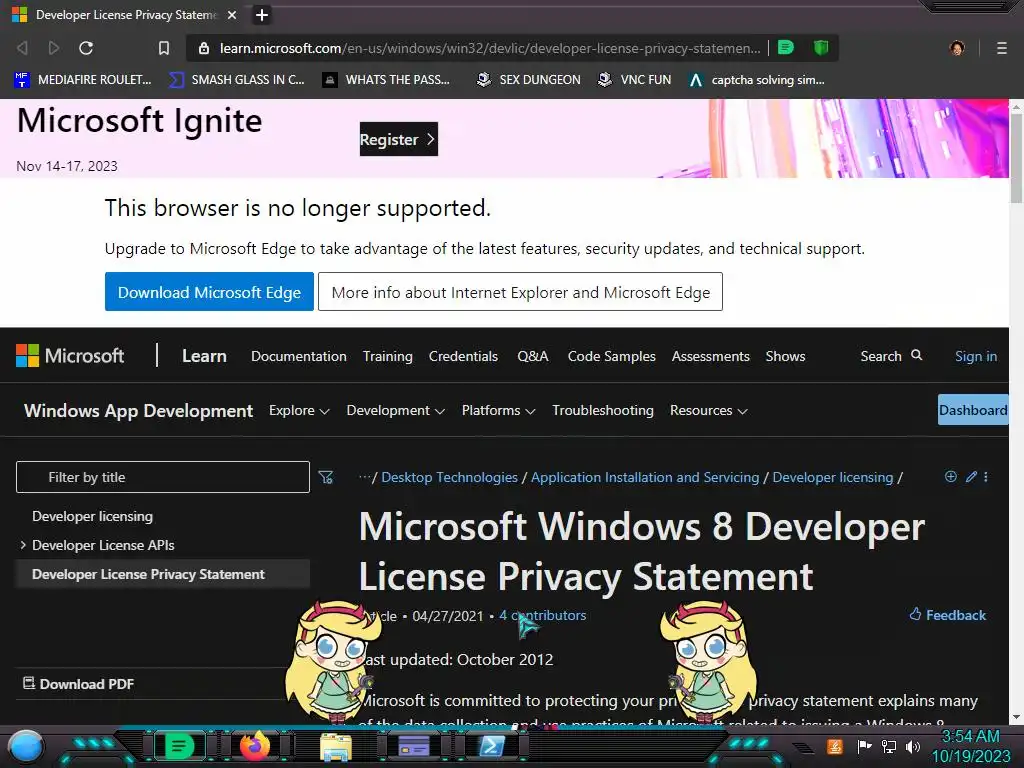Open the captcha solving sim... bookmark

[758, 80]
